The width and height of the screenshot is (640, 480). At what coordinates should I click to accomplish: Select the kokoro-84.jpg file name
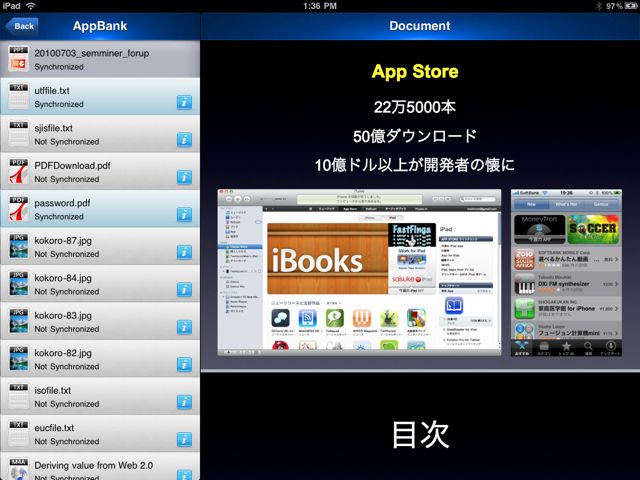(63, 278)
